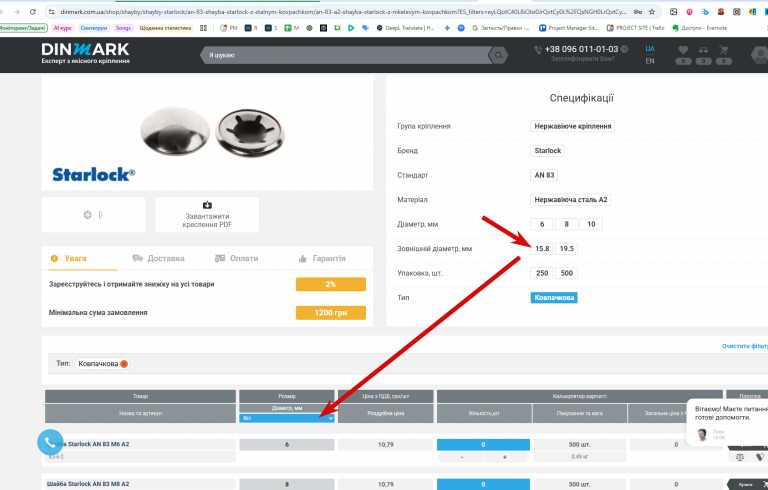Toggle packaging 250 шт filter
Screen dimensions: 768x490
(x=542, y=273)
